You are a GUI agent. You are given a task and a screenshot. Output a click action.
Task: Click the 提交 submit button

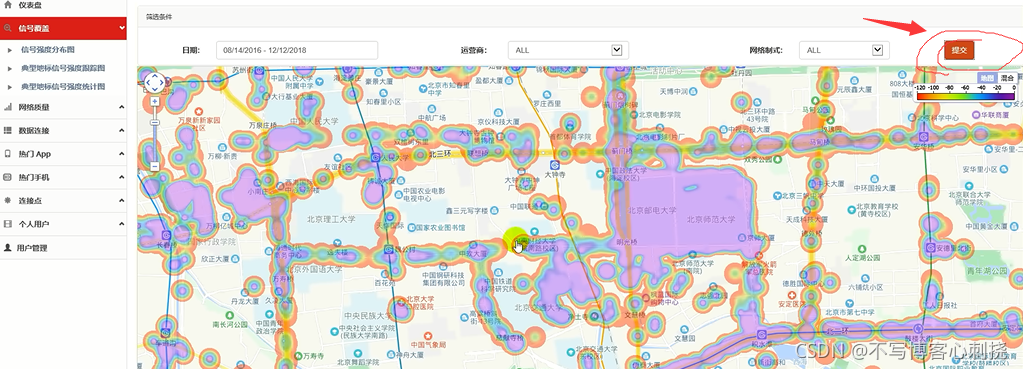coord(959,50)
